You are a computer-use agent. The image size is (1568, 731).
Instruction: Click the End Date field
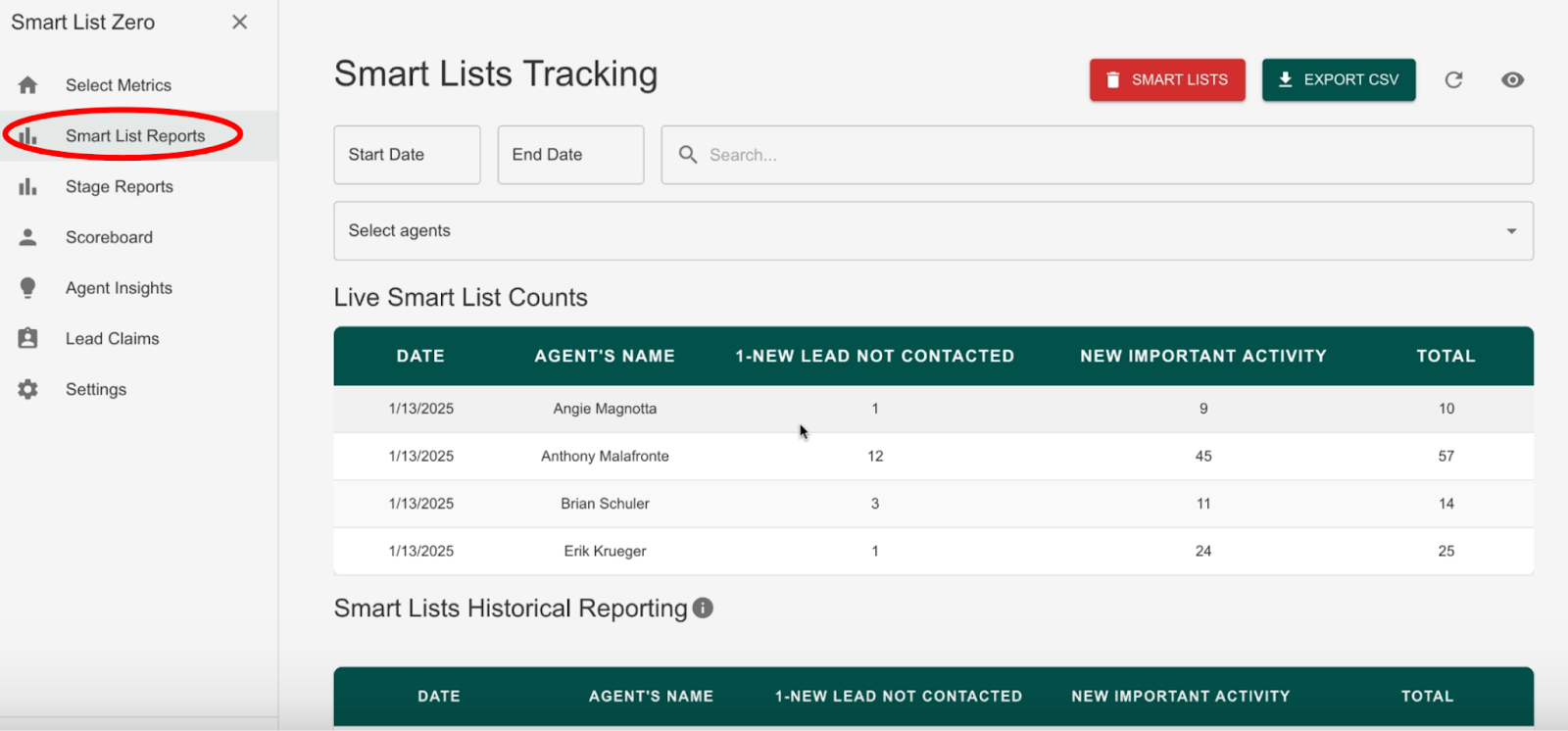tap(570, 155)
